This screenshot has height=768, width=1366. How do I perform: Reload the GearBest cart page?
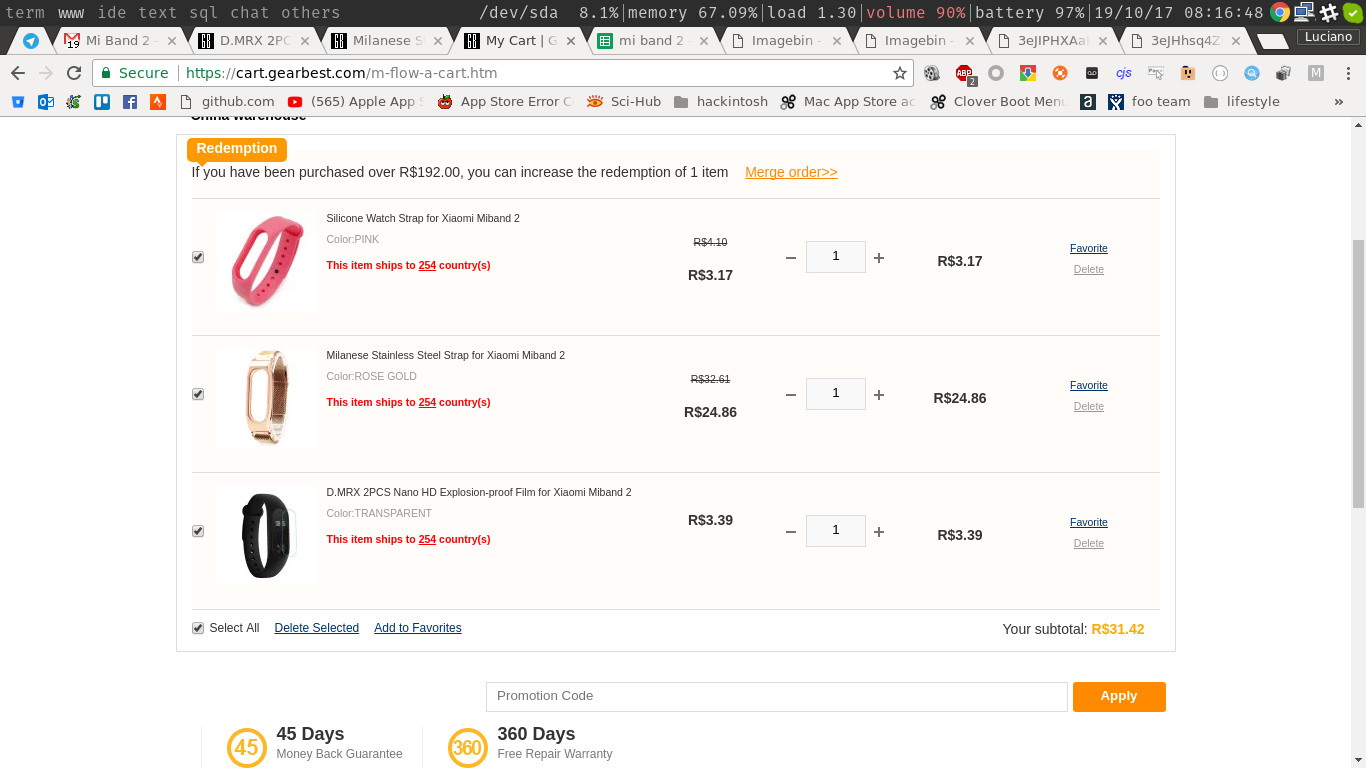pos(74,73)
